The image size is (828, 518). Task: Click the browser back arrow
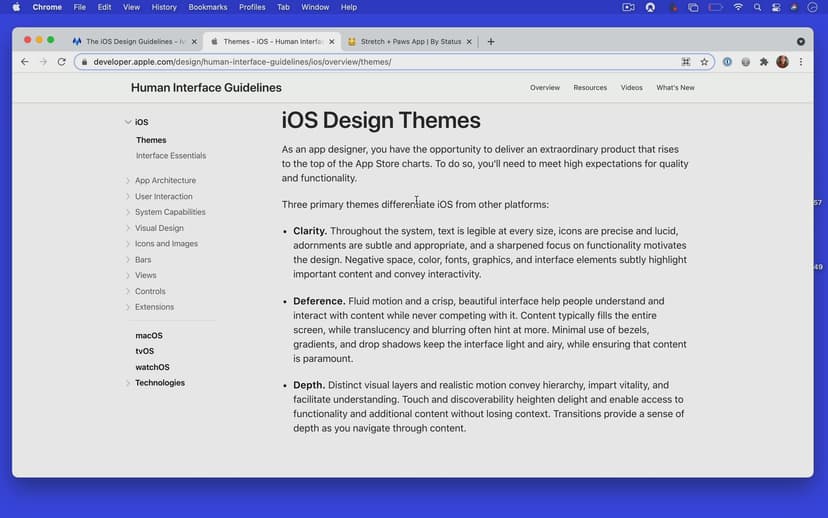click(x=24, y=62)
